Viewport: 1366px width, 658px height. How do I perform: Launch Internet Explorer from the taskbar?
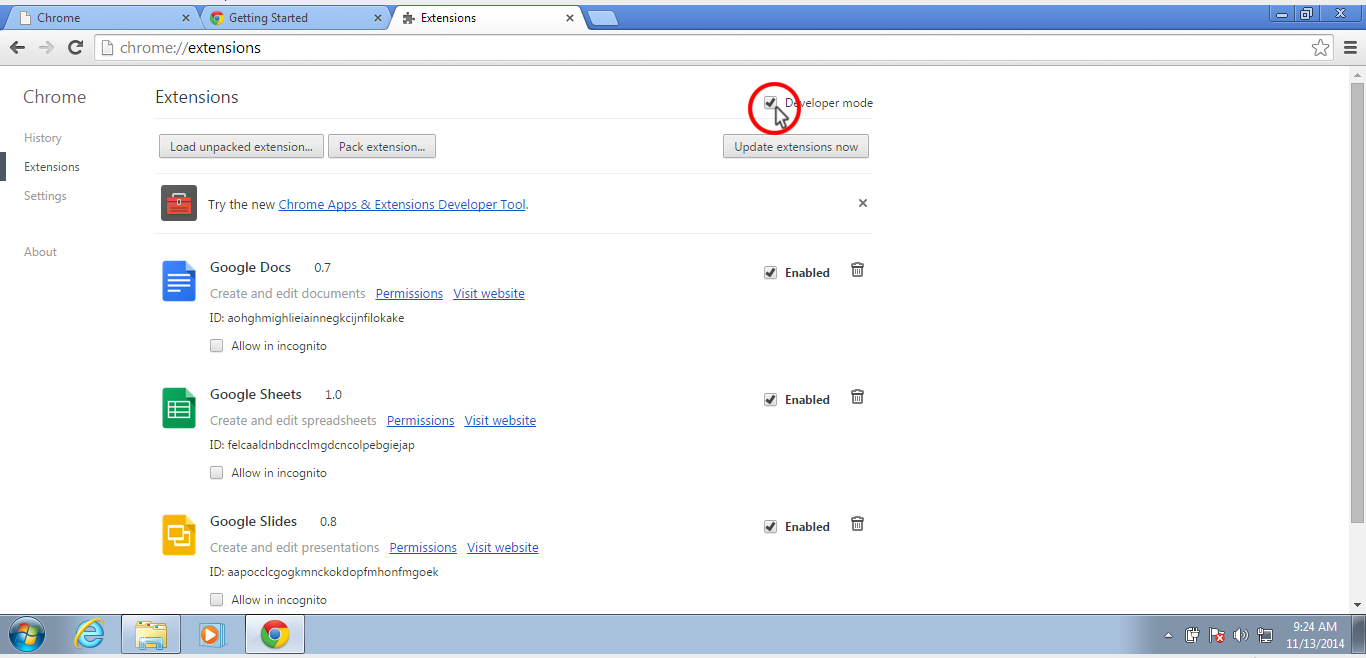point(91,634)
